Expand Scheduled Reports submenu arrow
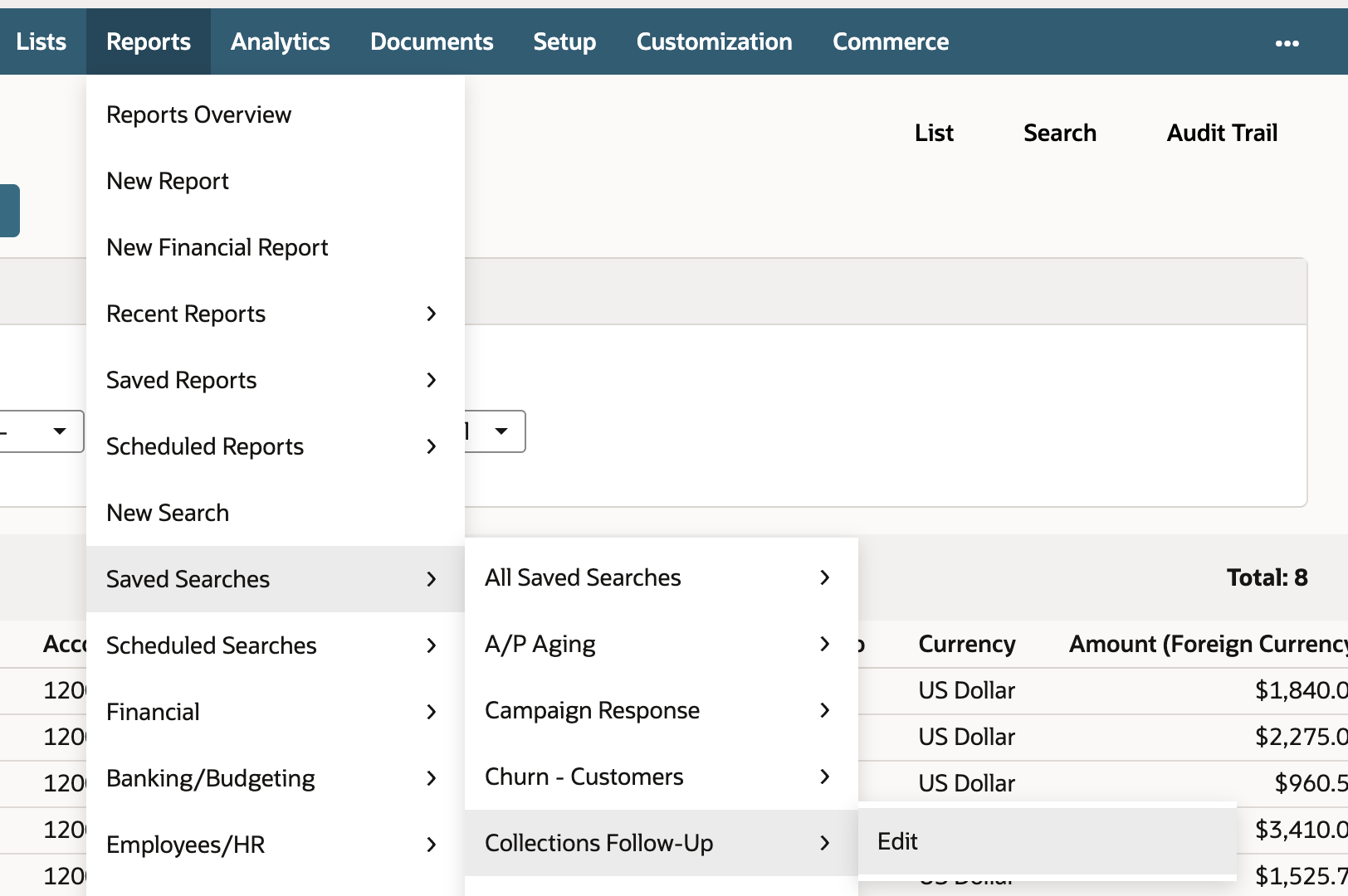 431,446
